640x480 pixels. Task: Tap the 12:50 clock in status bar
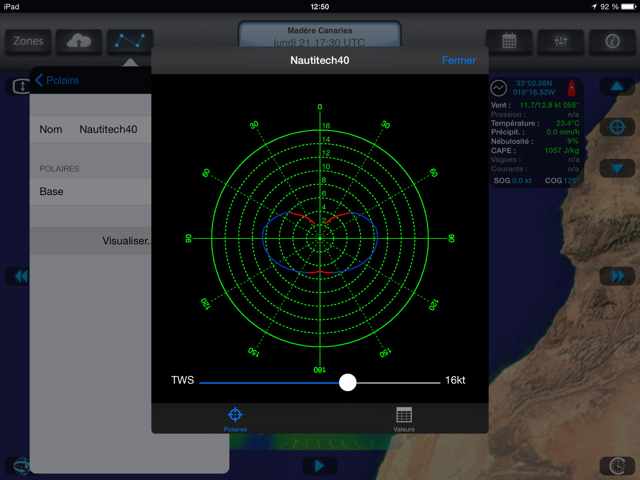pyautogui.click(x=320, y=7)
